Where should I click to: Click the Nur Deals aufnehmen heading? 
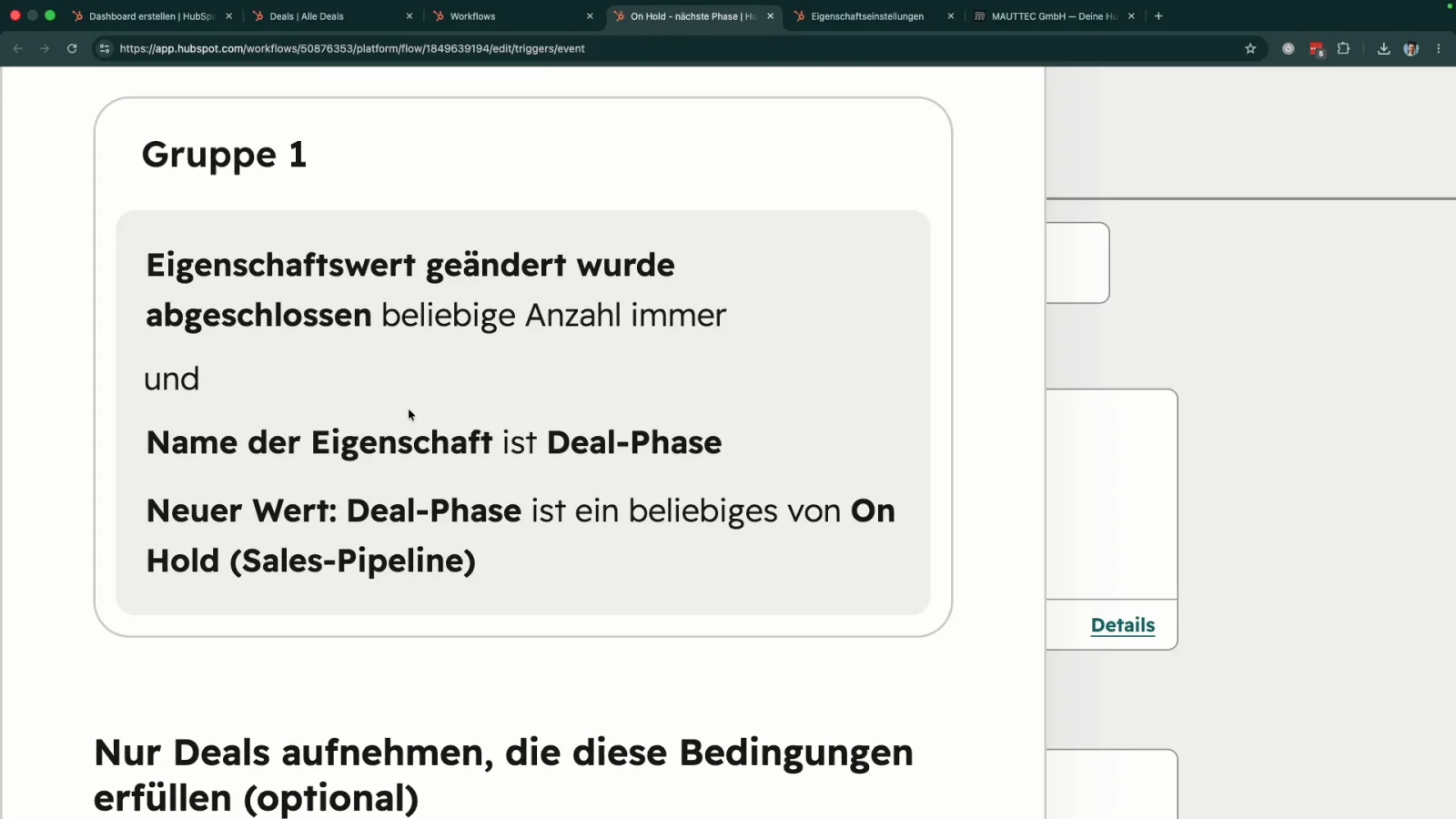pos(503,775)
